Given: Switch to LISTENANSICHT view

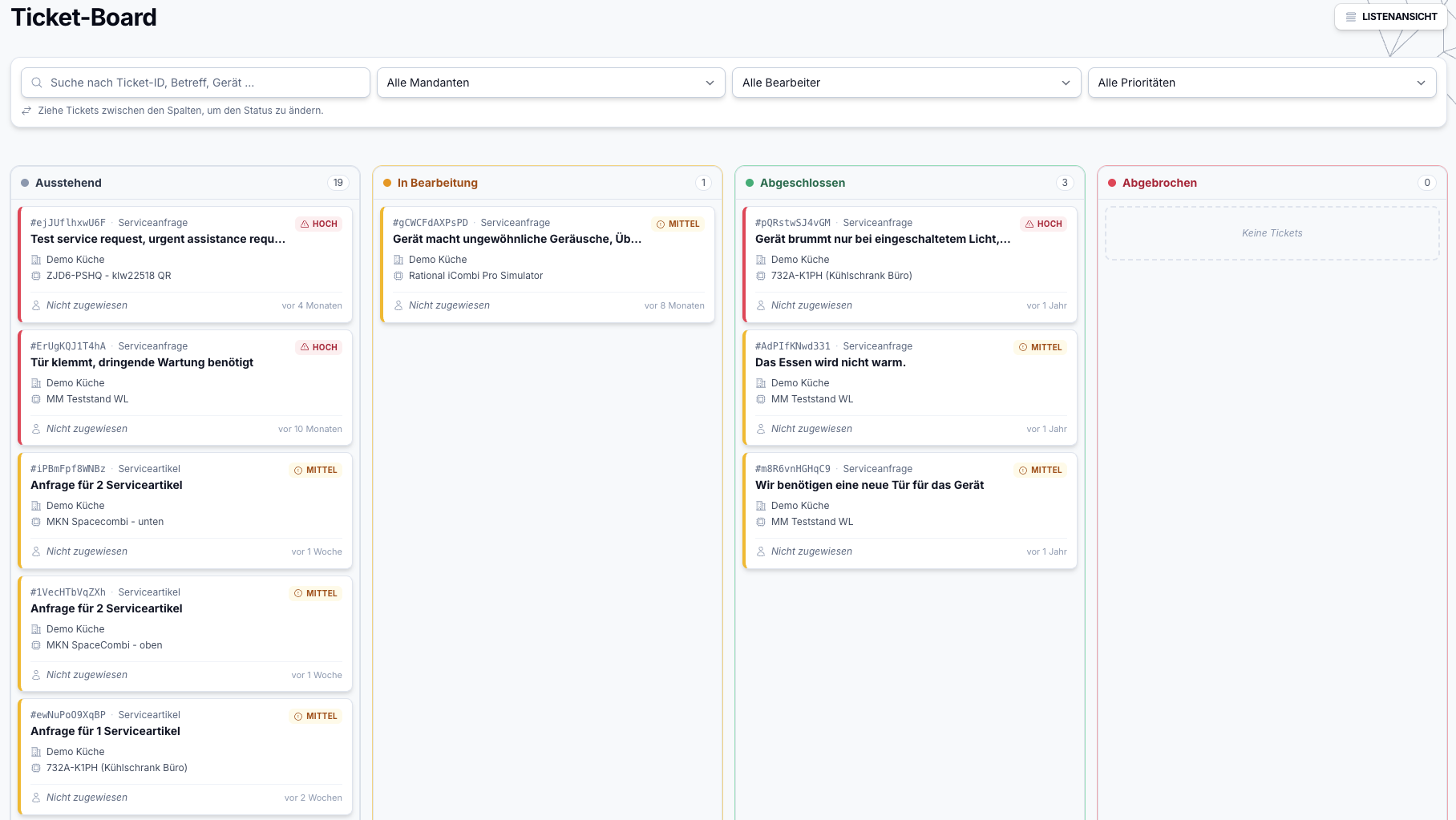Looking at the screenshot, I should [x=1390, y=17].
